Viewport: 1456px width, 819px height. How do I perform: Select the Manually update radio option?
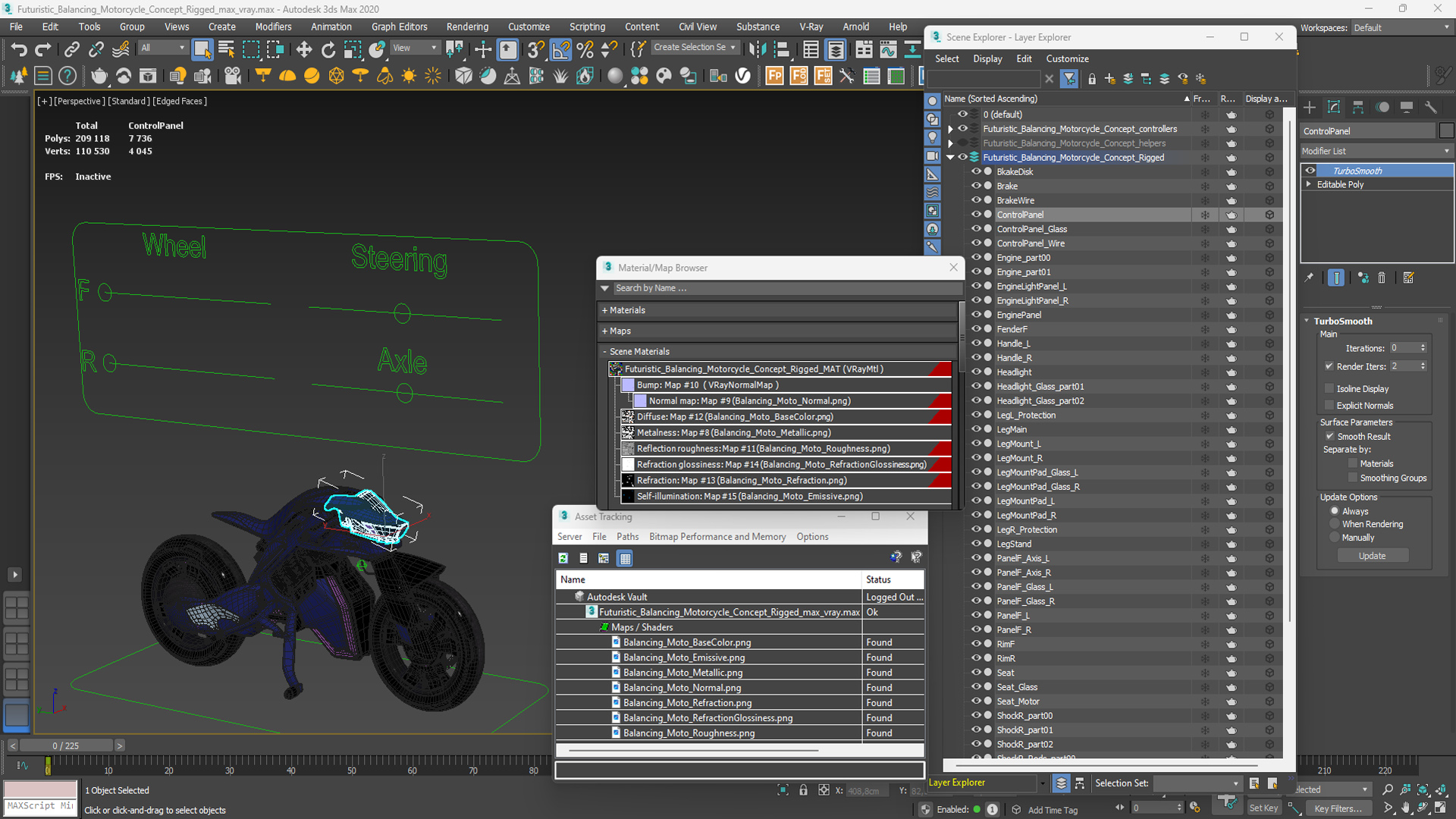[1335, 538]
